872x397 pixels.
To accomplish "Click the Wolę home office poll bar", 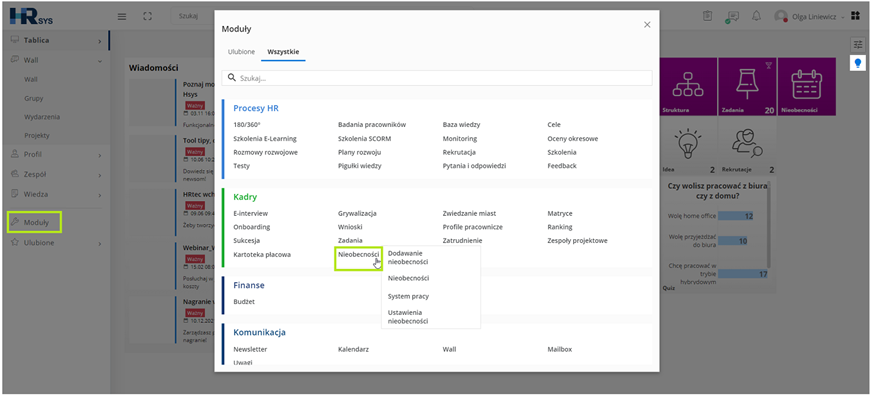I will (x=736, y=216).
